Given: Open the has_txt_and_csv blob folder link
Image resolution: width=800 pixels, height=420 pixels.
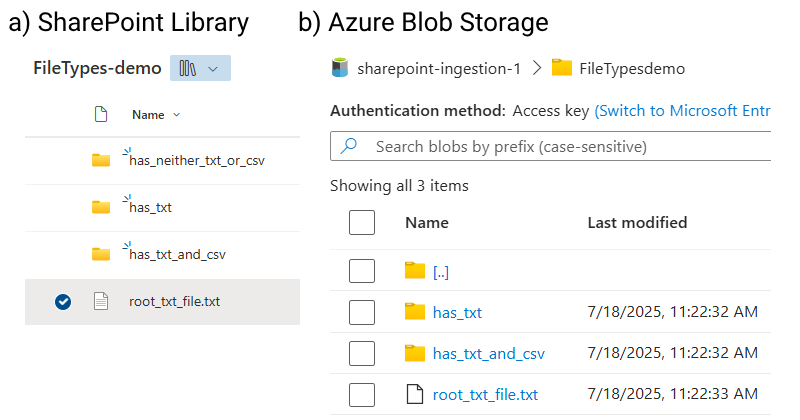Looking at the screenshot, I should (x=488, y=353).
